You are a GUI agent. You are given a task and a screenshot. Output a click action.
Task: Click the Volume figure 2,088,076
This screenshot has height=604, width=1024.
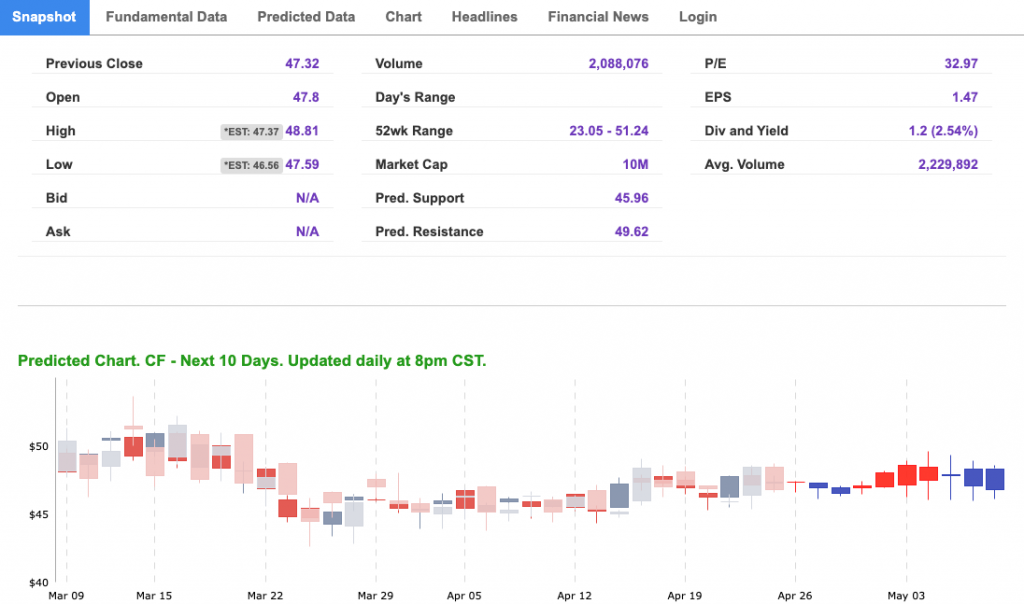[x=618, y=64]
